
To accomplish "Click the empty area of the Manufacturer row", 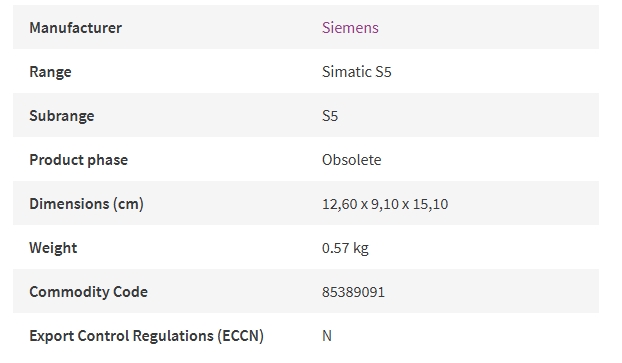I will [488, 27].
